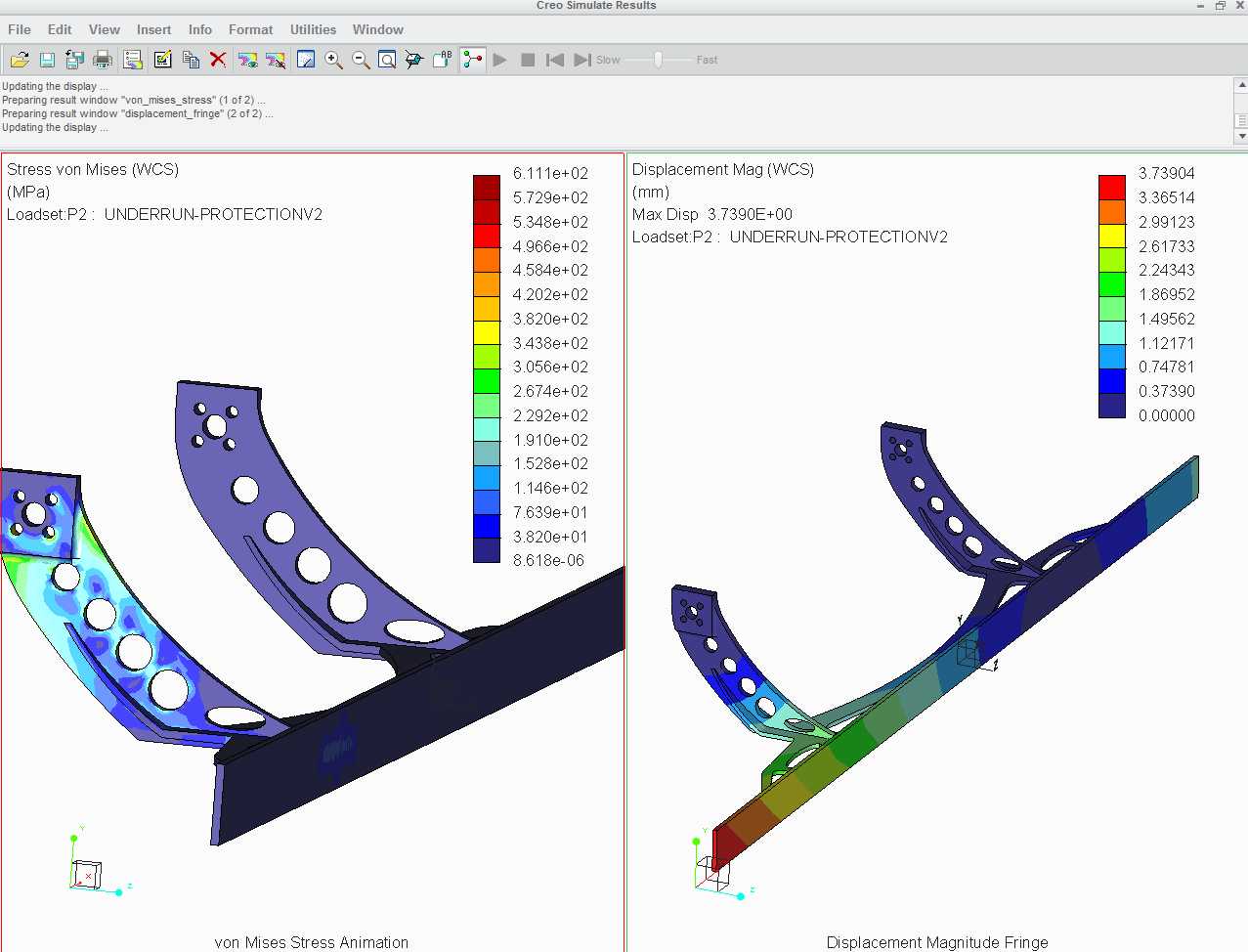1248x952 pixels.
Task: Click the Displacement Magnitude Fringe caption
Action: tap(937, 942)
